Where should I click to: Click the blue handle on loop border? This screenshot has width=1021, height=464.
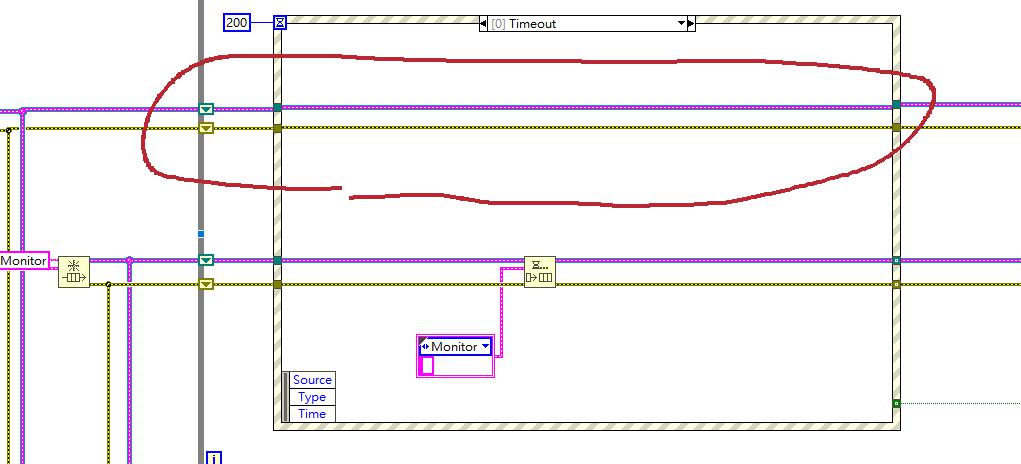(201, 234)
